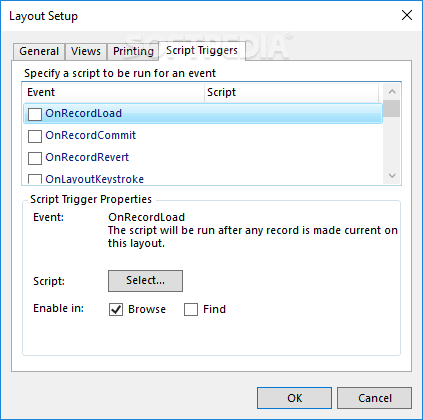Enable the Find mode checkbox
The height and width of the screenshot is (420, 423).
click(x=191, y=310)
